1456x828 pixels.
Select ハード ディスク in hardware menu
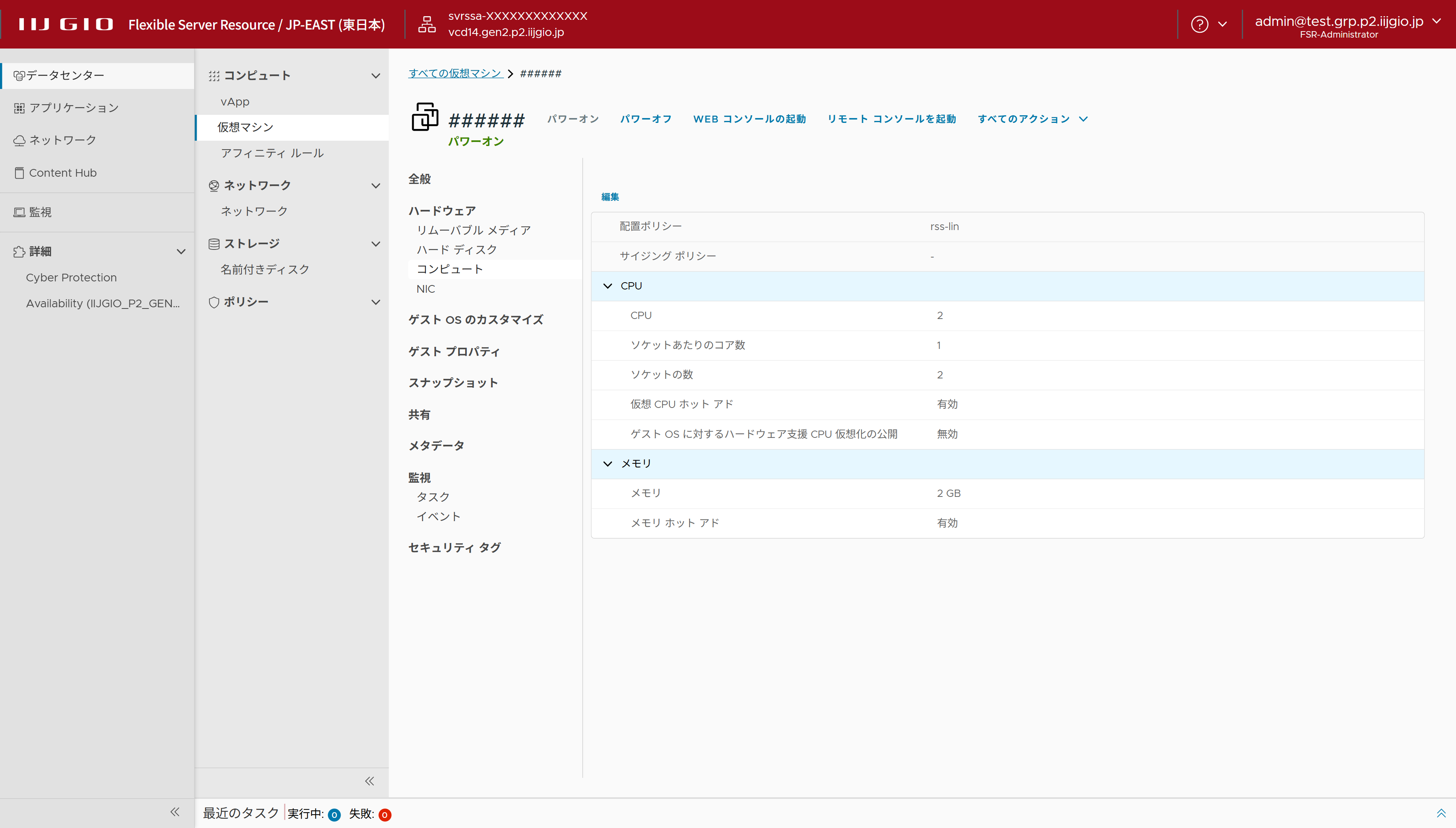tap(457, 249)
